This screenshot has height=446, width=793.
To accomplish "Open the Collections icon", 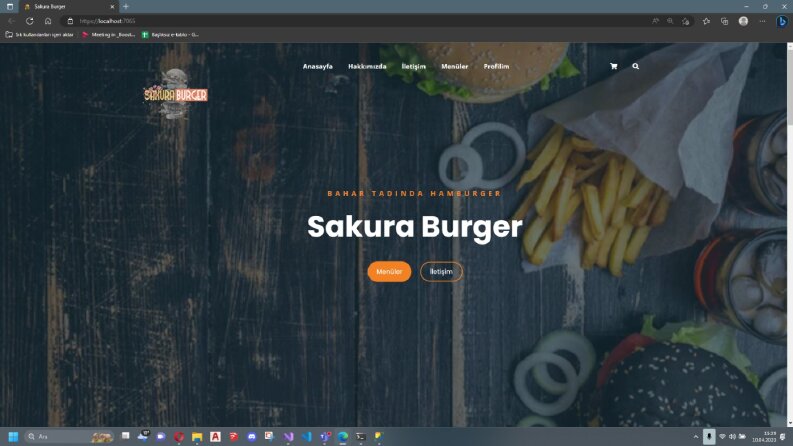I will coord(725,21).
